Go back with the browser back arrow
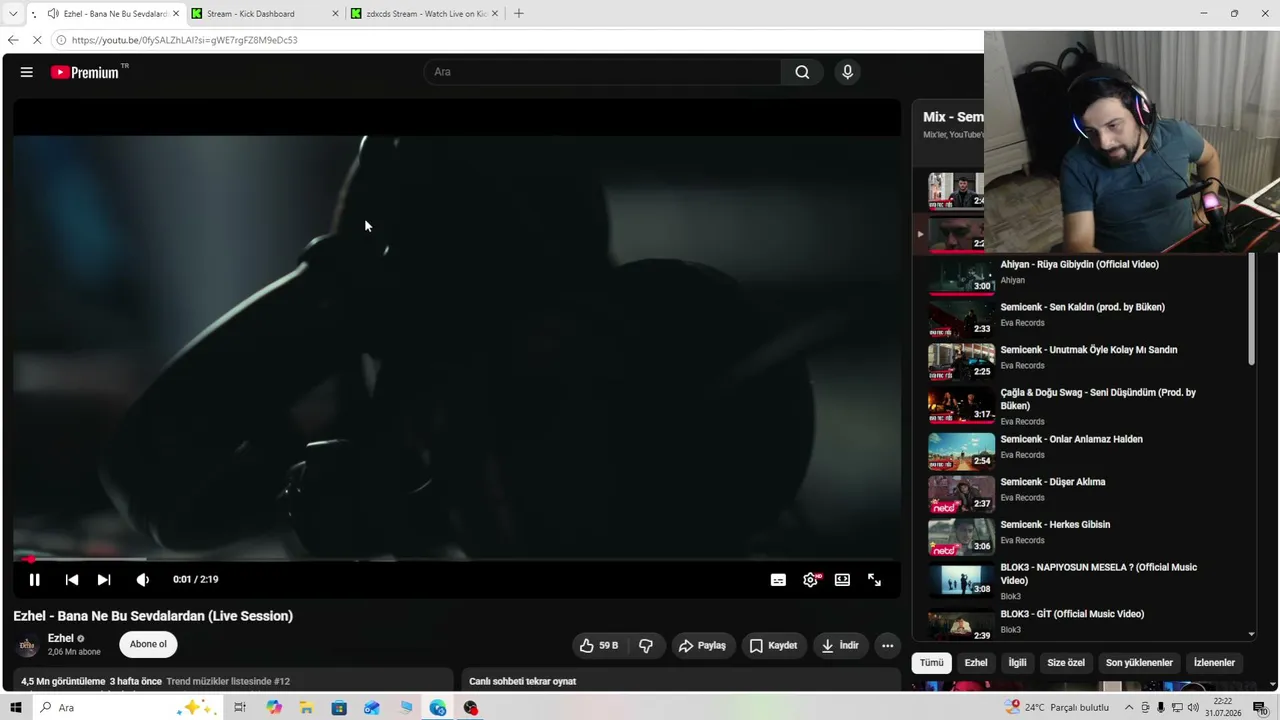 click(x=12, y=40)
